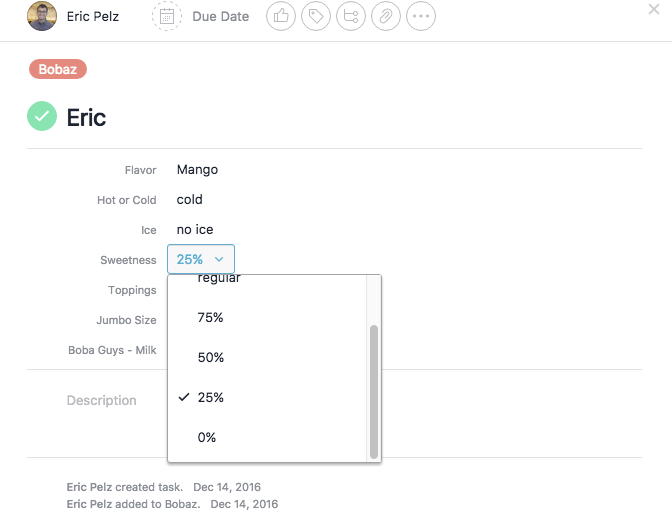Toggle the green task complete checkmark

click(x=42, y=116)
